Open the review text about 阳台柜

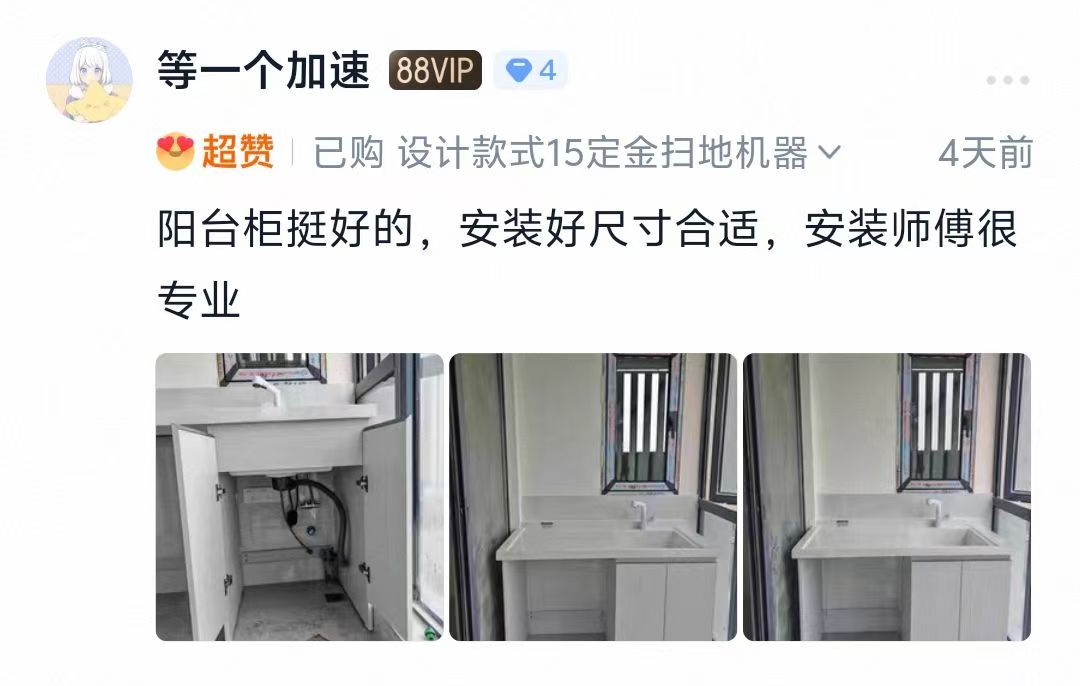pos(588,264)
